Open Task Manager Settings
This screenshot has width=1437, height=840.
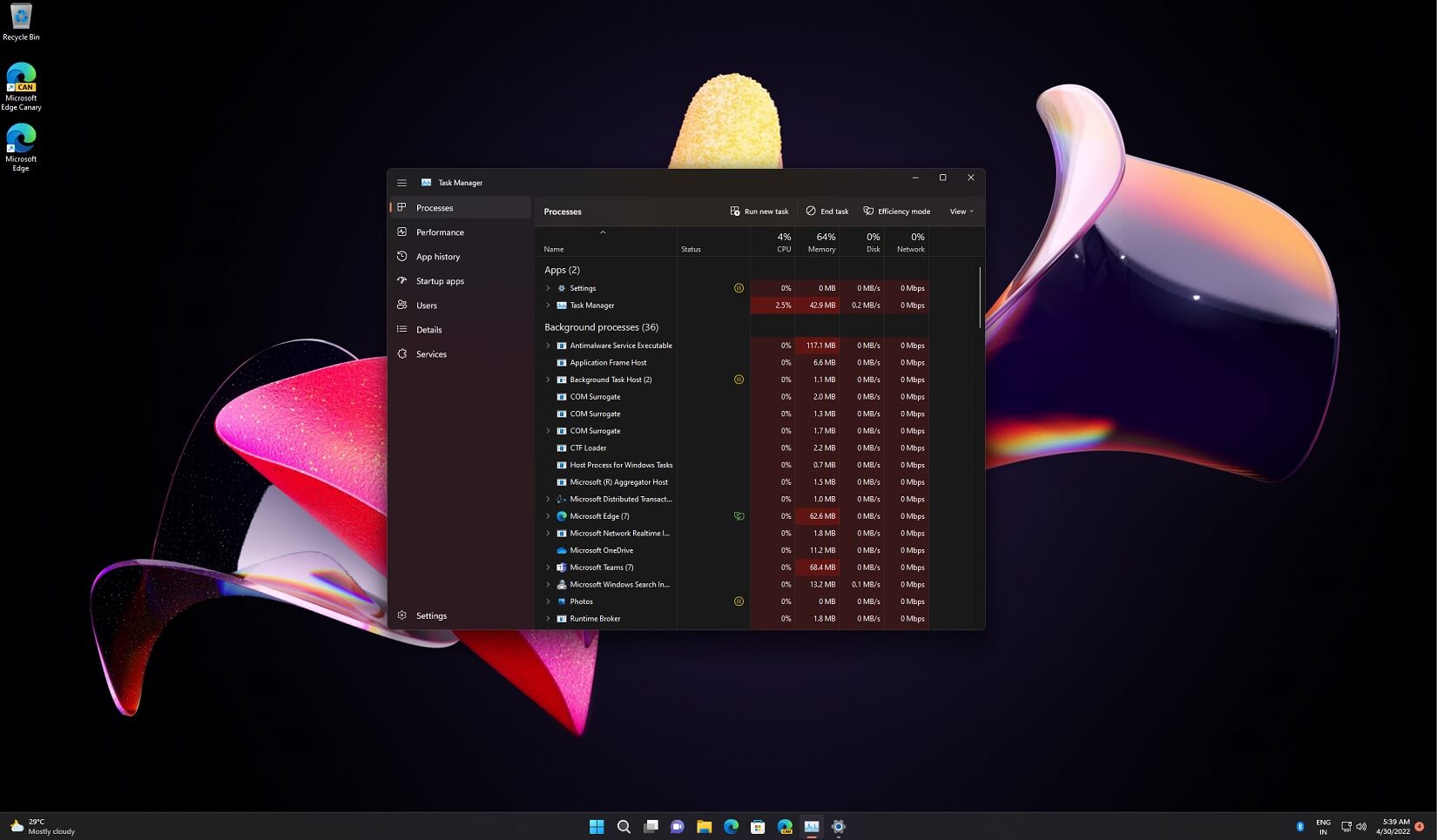432,615
